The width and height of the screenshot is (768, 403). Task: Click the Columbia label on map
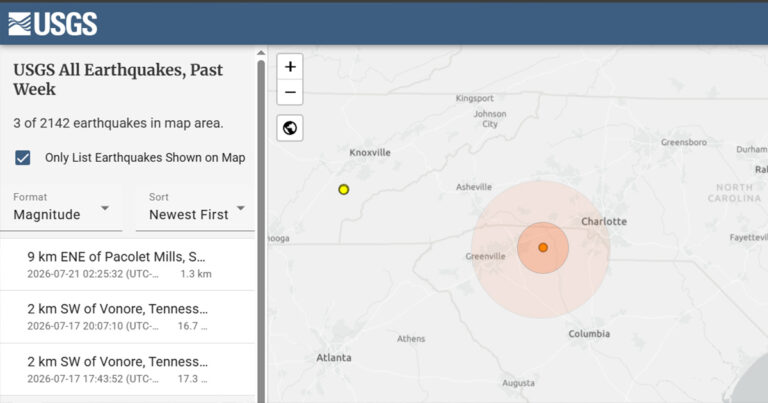tap(589, 334)
